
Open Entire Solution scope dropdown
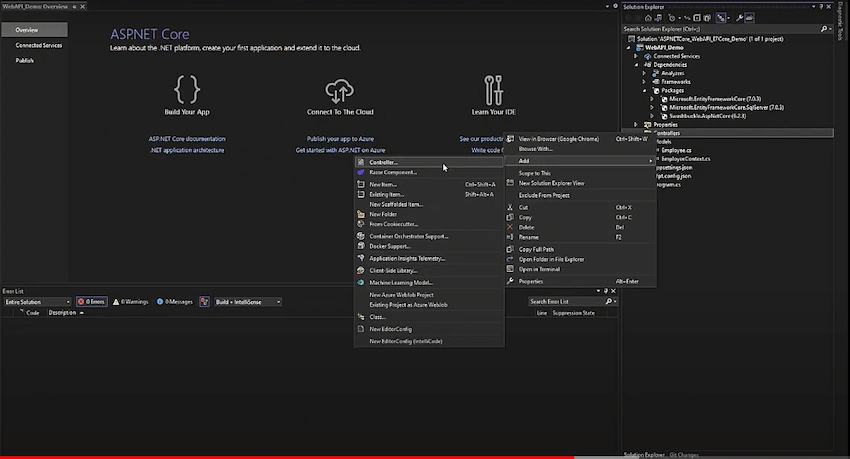tap(37, 302)
